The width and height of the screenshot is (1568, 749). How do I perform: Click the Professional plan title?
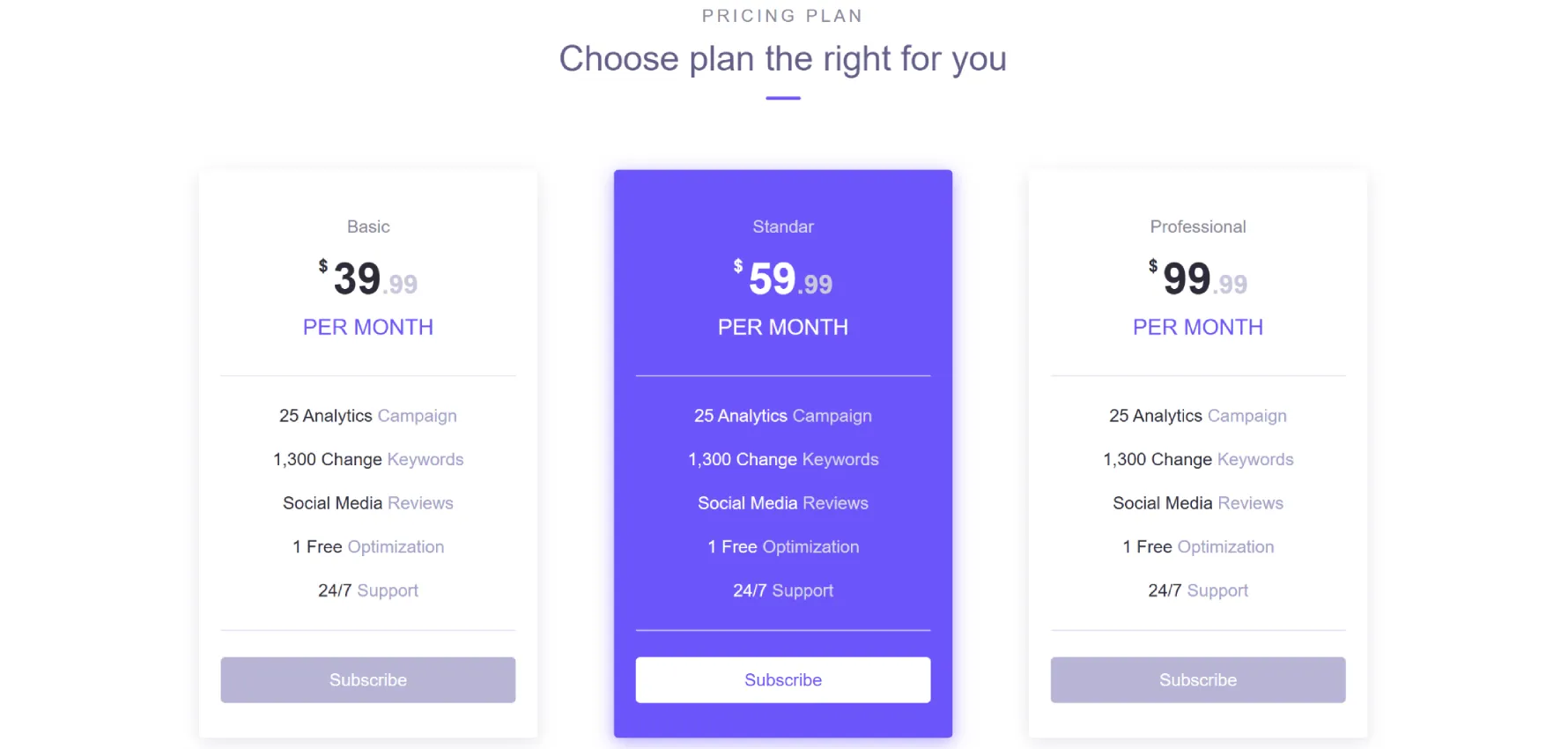pyautogui.click(x=1198, y=226)
